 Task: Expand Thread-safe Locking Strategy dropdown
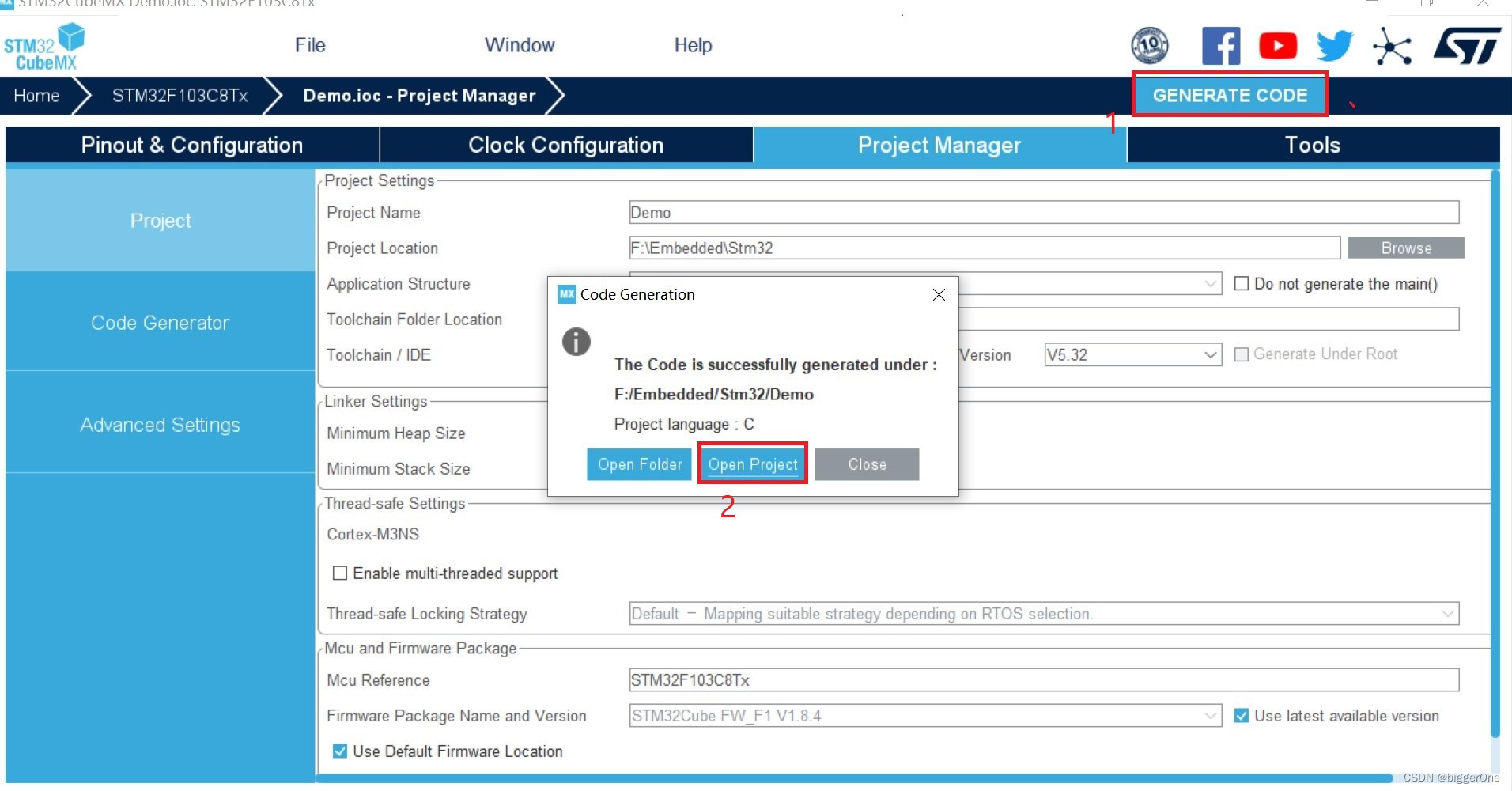tap(1044, 614)
